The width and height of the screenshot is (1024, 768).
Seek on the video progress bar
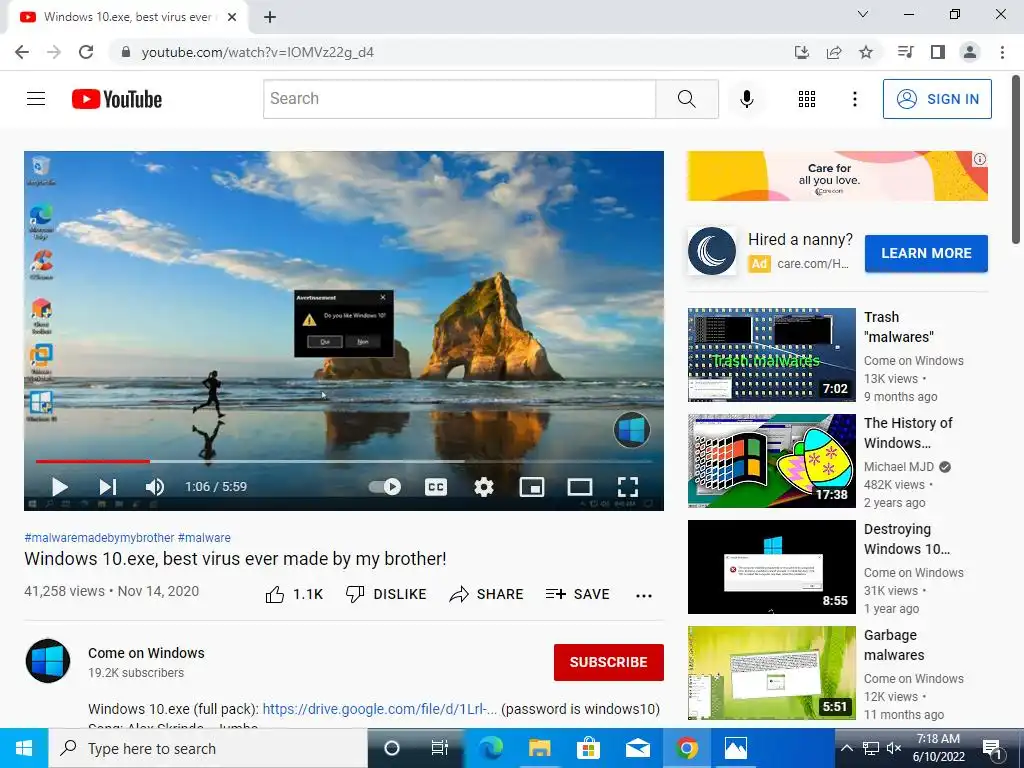click(x=344, y=461)
